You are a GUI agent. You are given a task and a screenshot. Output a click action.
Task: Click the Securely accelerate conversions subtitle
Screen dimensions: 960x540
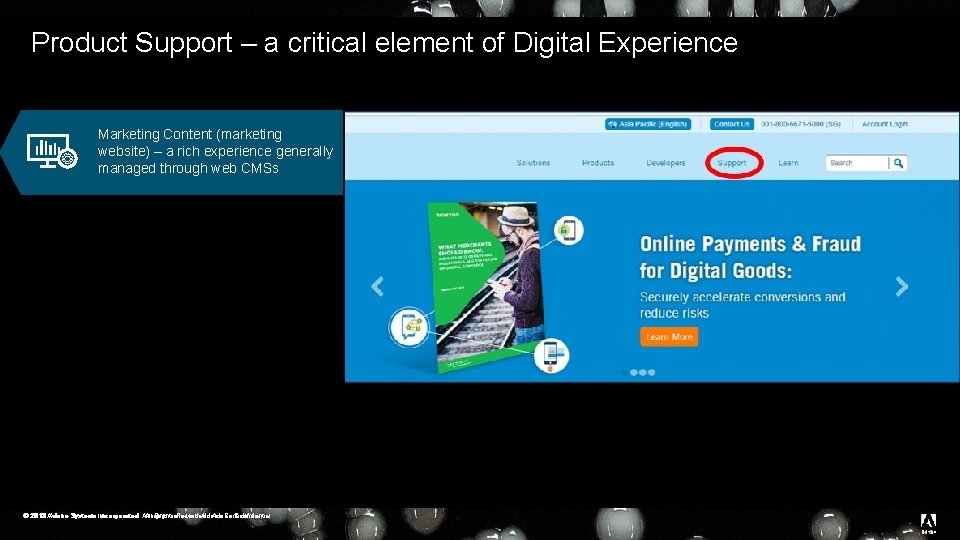743,305
